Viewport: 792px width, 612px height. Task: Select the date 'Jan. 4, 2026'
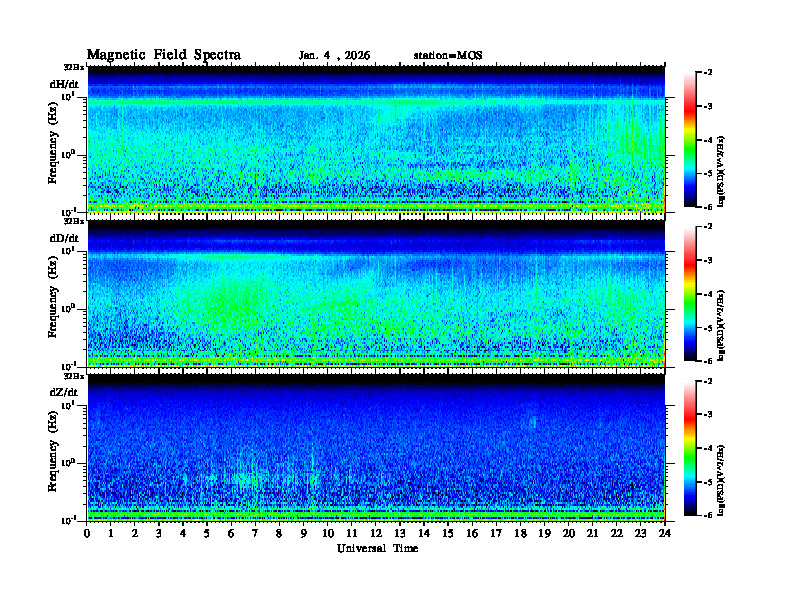click(x=334, y=56)
